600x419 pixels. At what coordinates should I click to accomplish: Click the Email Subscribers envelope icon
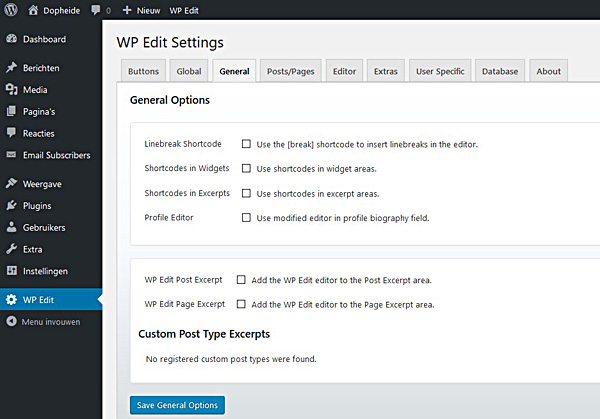(x=11, y=155)
